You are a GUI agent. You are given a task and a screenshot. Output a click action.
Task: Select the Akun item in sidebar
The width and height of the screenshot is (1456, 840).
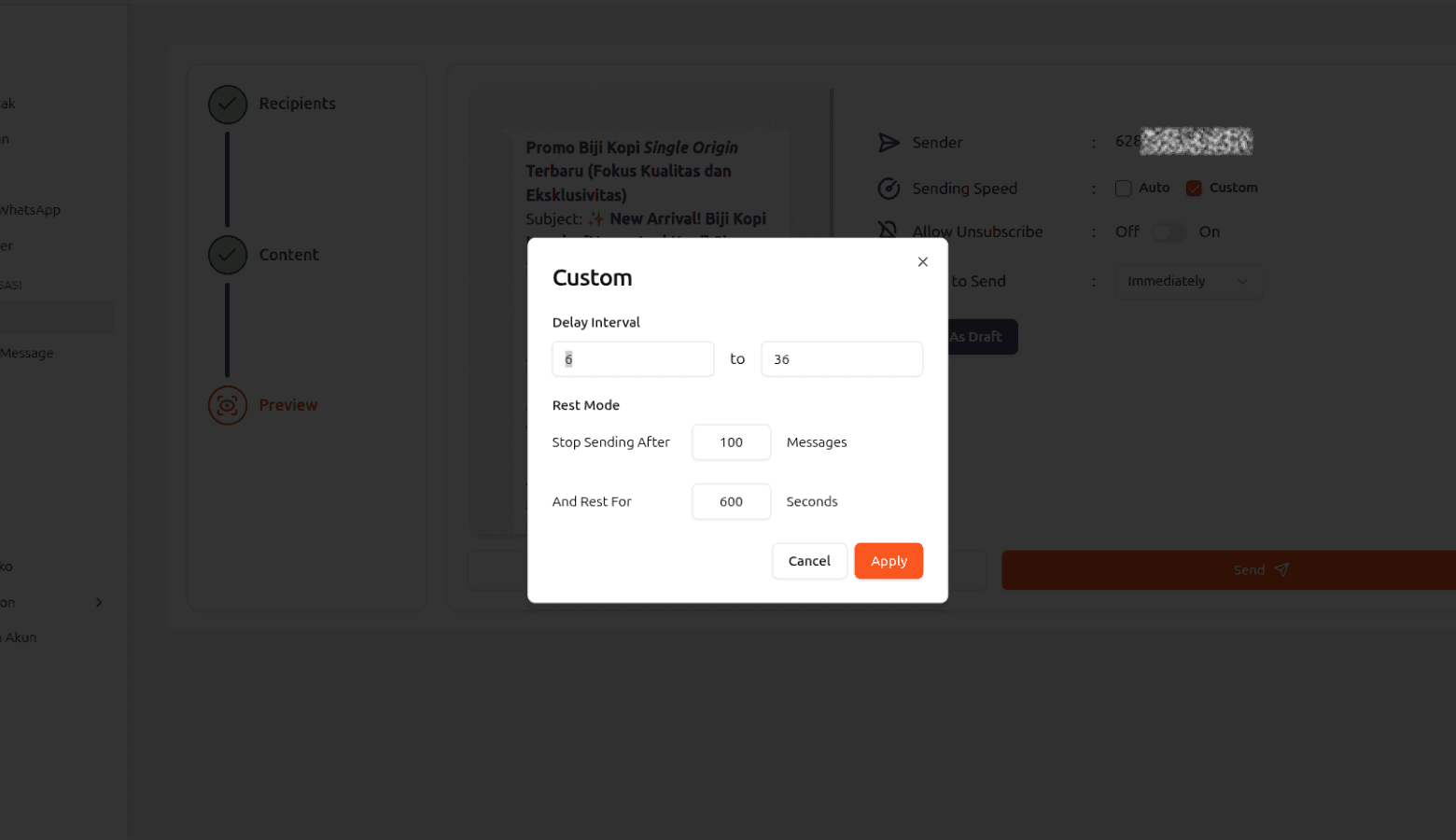pos(21,638)
